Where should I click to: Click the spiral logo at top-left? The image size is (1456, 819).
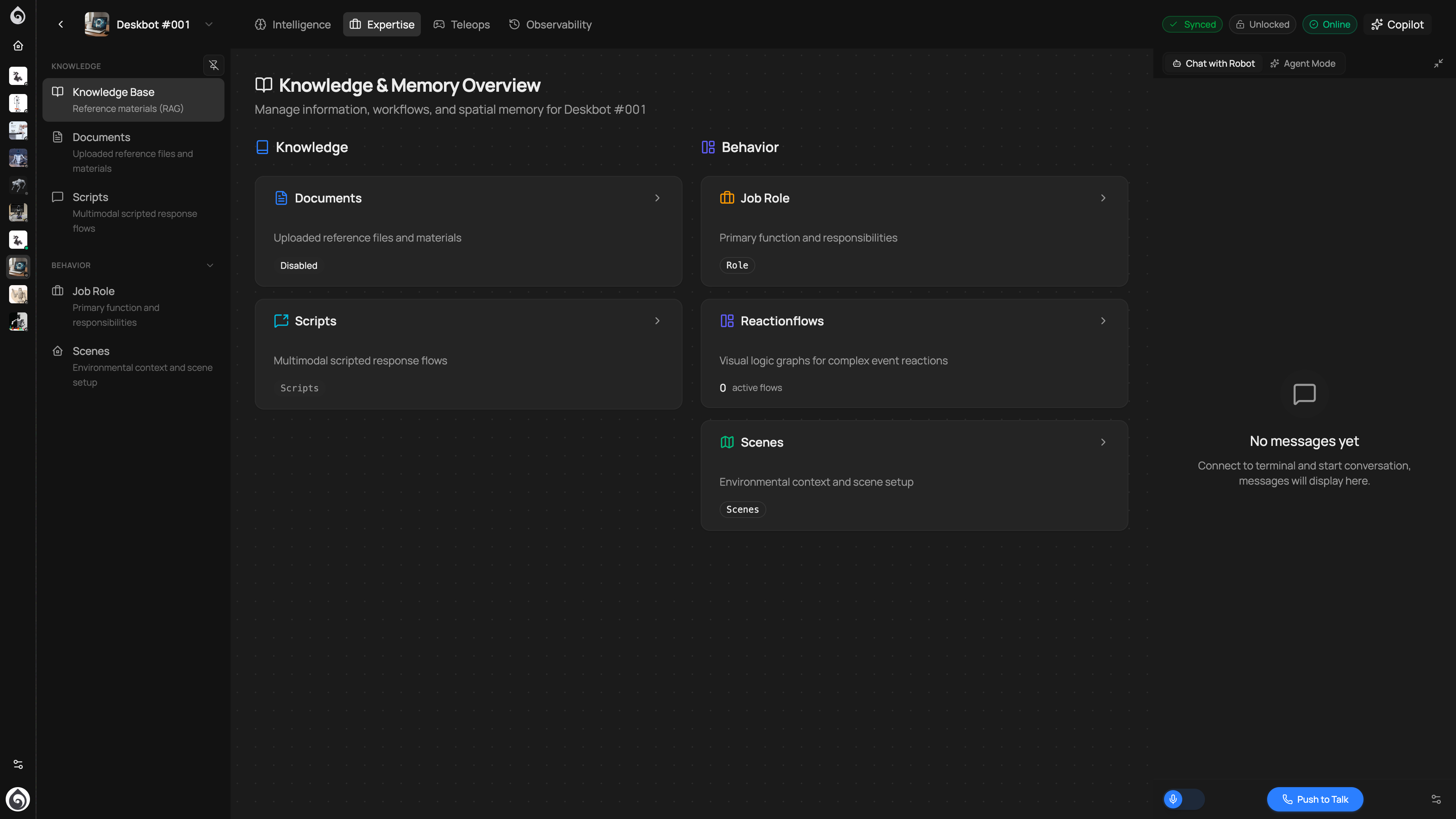(x=18, y=15)
